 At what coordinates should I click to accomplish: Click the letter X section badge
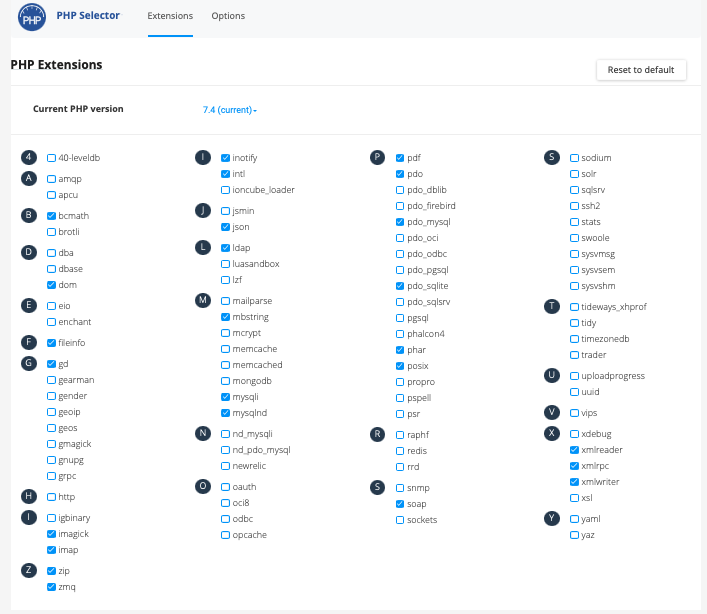point(551,434)
